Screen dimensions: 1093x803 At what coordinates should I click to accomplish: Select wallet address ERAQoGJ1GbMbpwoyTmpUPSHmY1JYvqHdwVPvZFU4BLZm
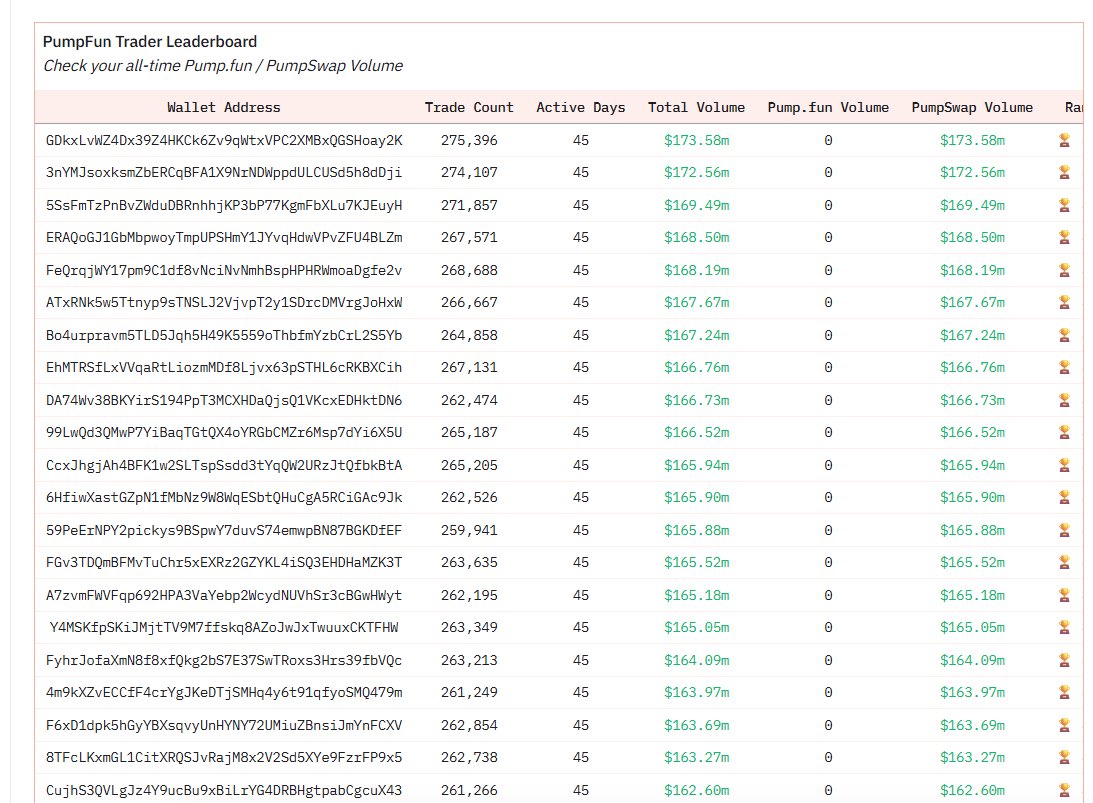224,237
